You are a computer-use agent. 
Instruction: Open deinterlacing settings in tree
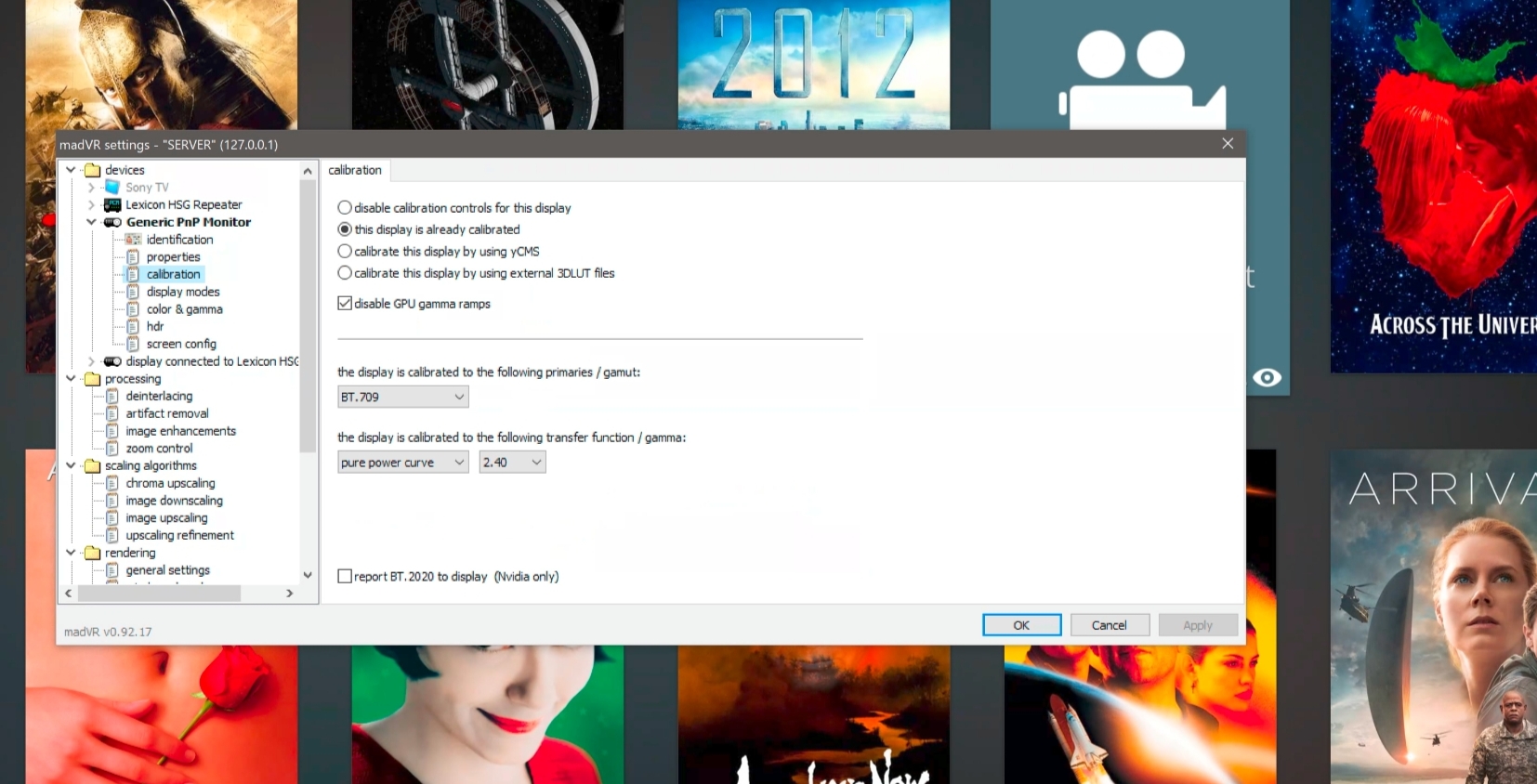[x=159, y=397]
